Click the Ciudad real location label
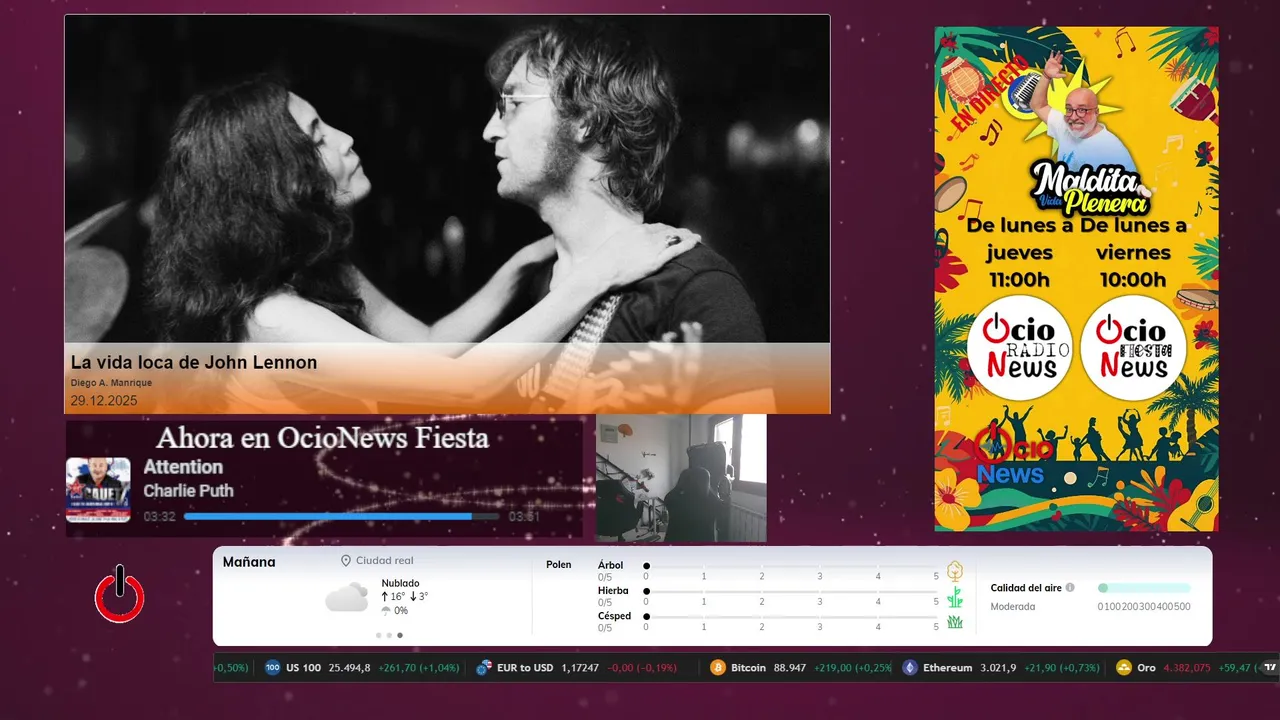Viewport: 1280px width, 720px height. pos(384,561)
